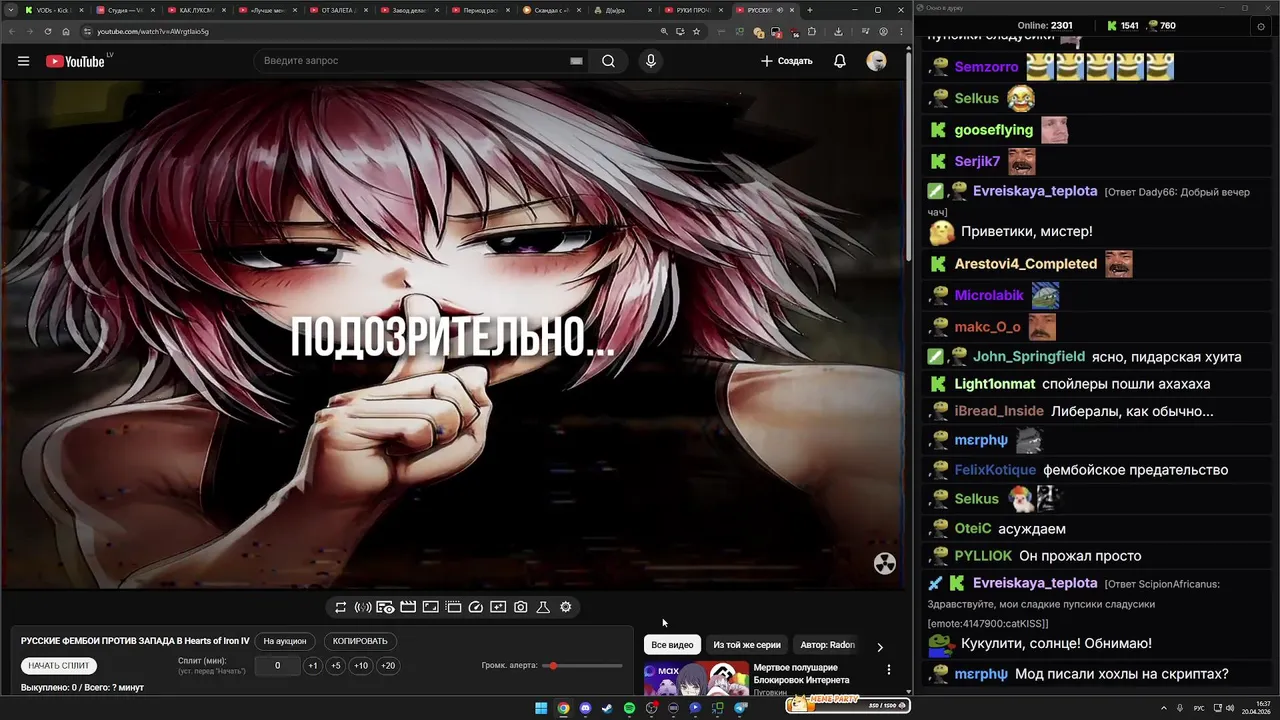
Task: Click chat username 'John_Springfield'
Action: click(x=1029, y=356)
